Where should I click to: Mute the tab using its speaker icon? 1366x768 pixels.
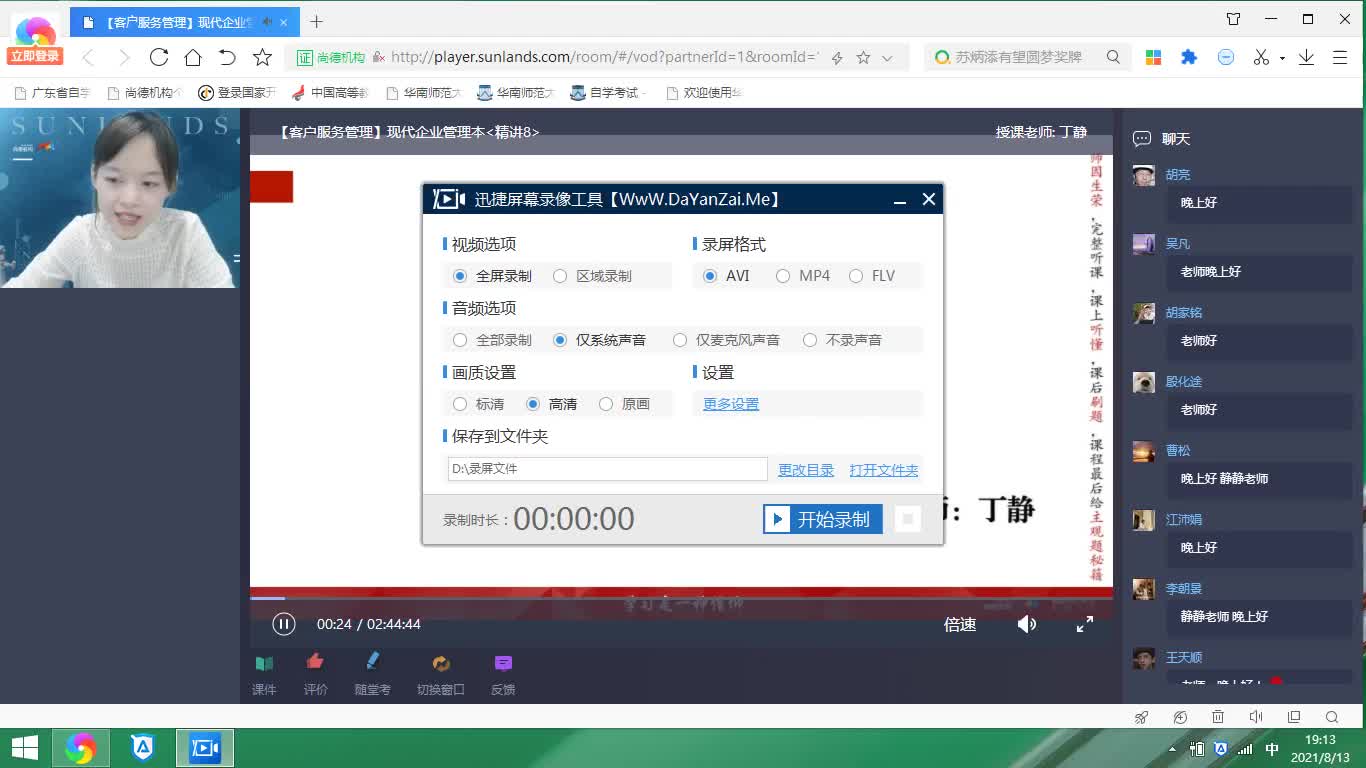267,21
